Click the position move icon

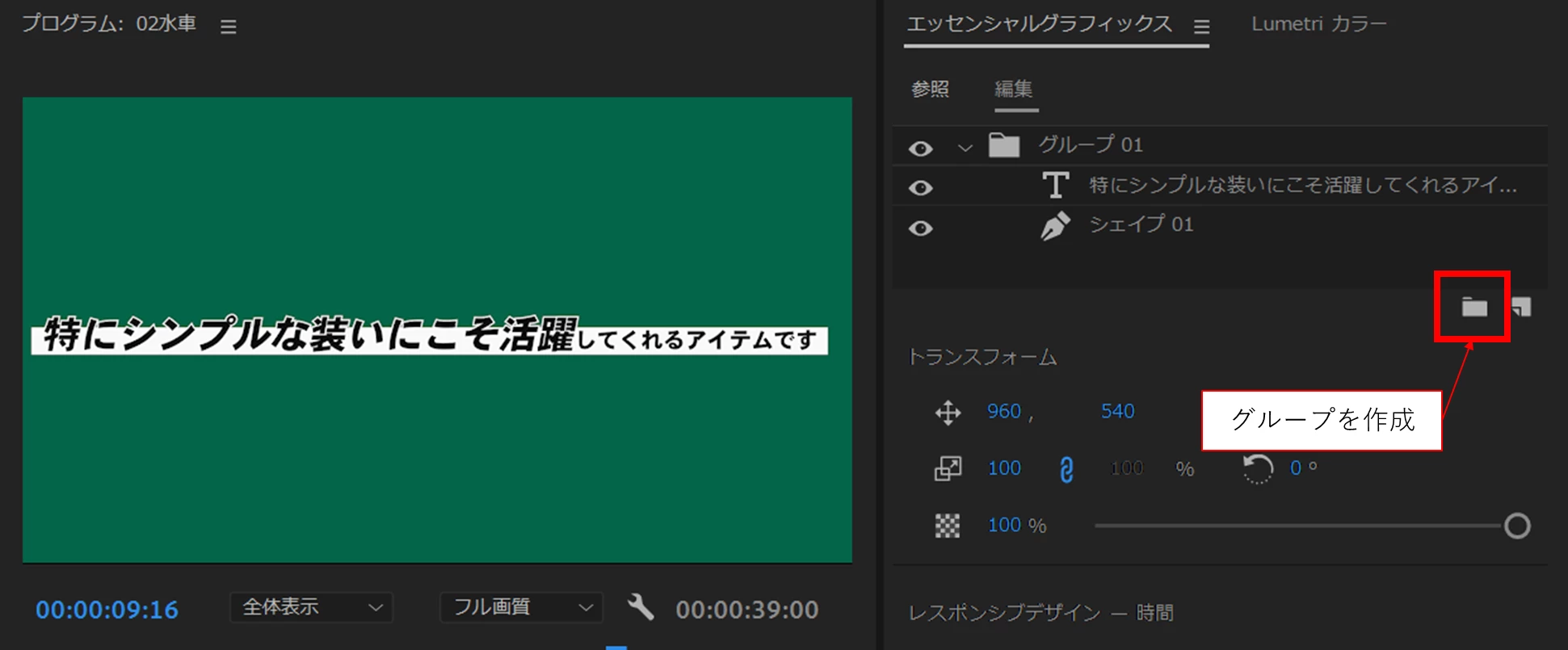(948, 413)
